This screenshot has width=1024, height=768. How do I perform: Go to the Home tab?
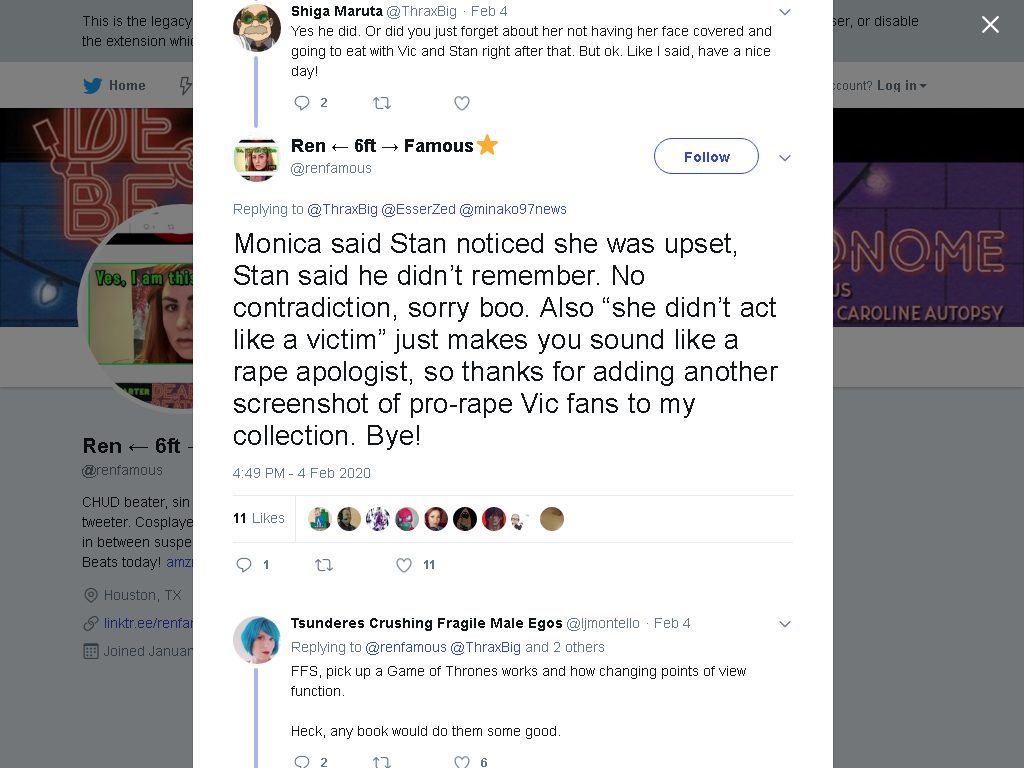(x=114, y=86)
